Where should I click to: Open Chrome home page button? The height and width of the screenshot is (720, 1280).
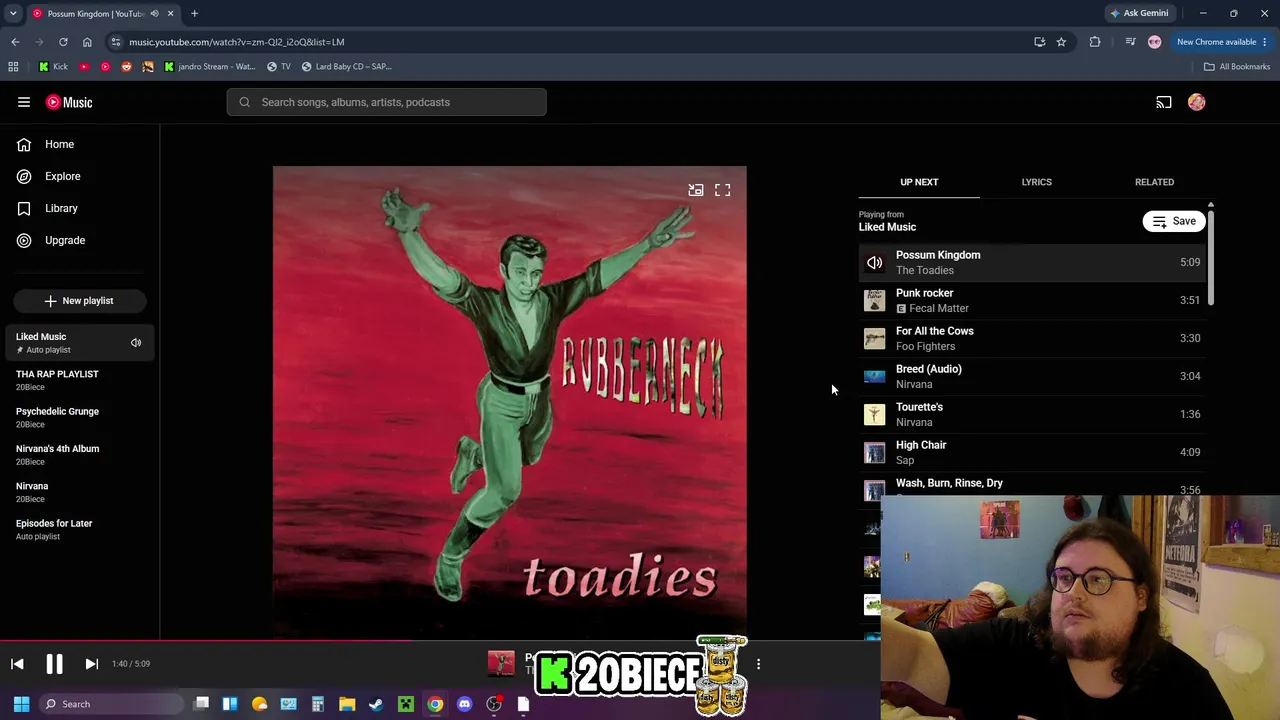click(87, 42)
